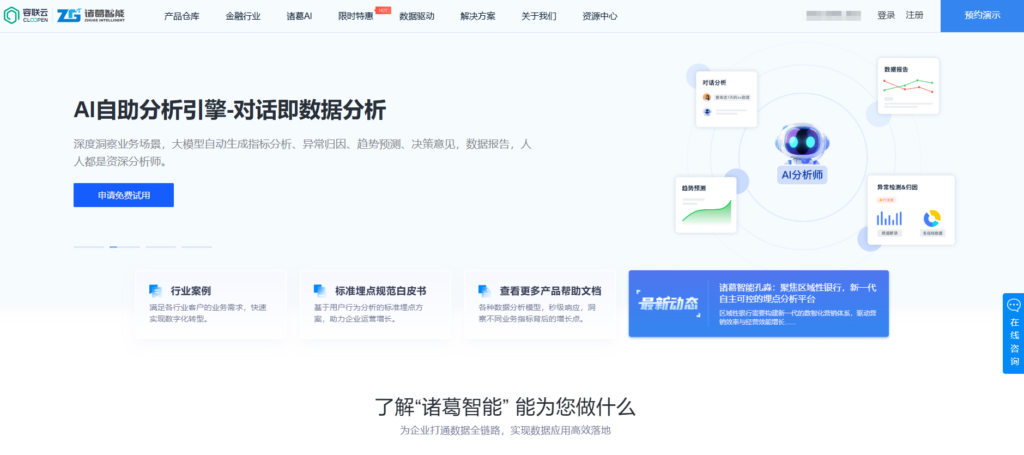This screenshot has width=1024, height=455.
Task: Open the 诸葛AI menu item
Action: click(x=299, y=16)
